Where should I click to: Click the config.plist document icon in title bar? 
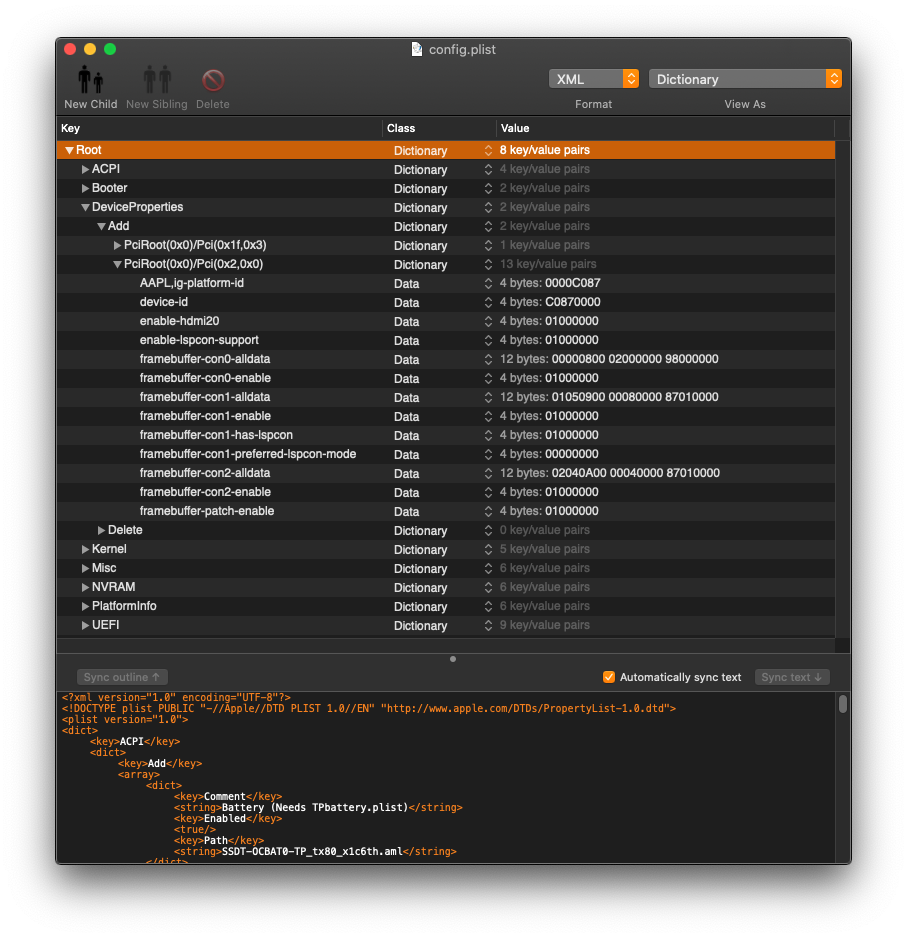tap(416, 48)
